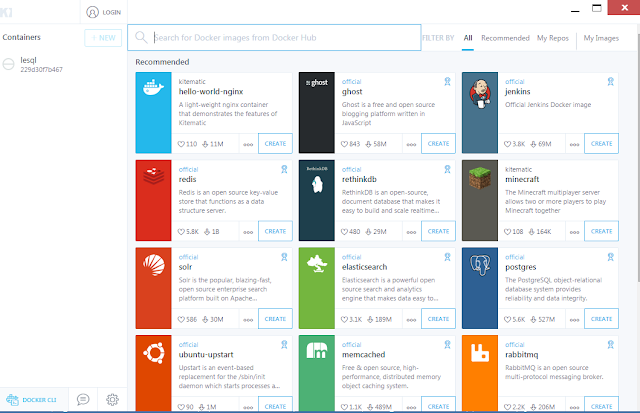
Task: Open the more options dots on elasticsearch
Action: click(x=411, y=320)
